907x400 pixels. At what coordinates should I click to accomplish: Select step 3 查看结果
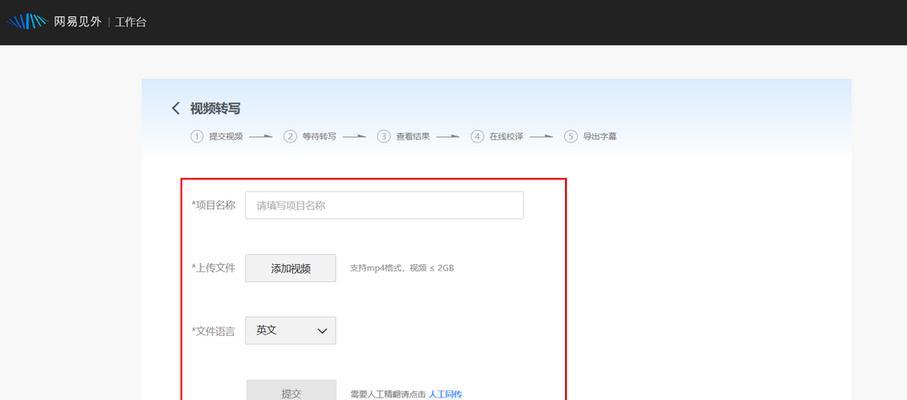click(404, 137)
